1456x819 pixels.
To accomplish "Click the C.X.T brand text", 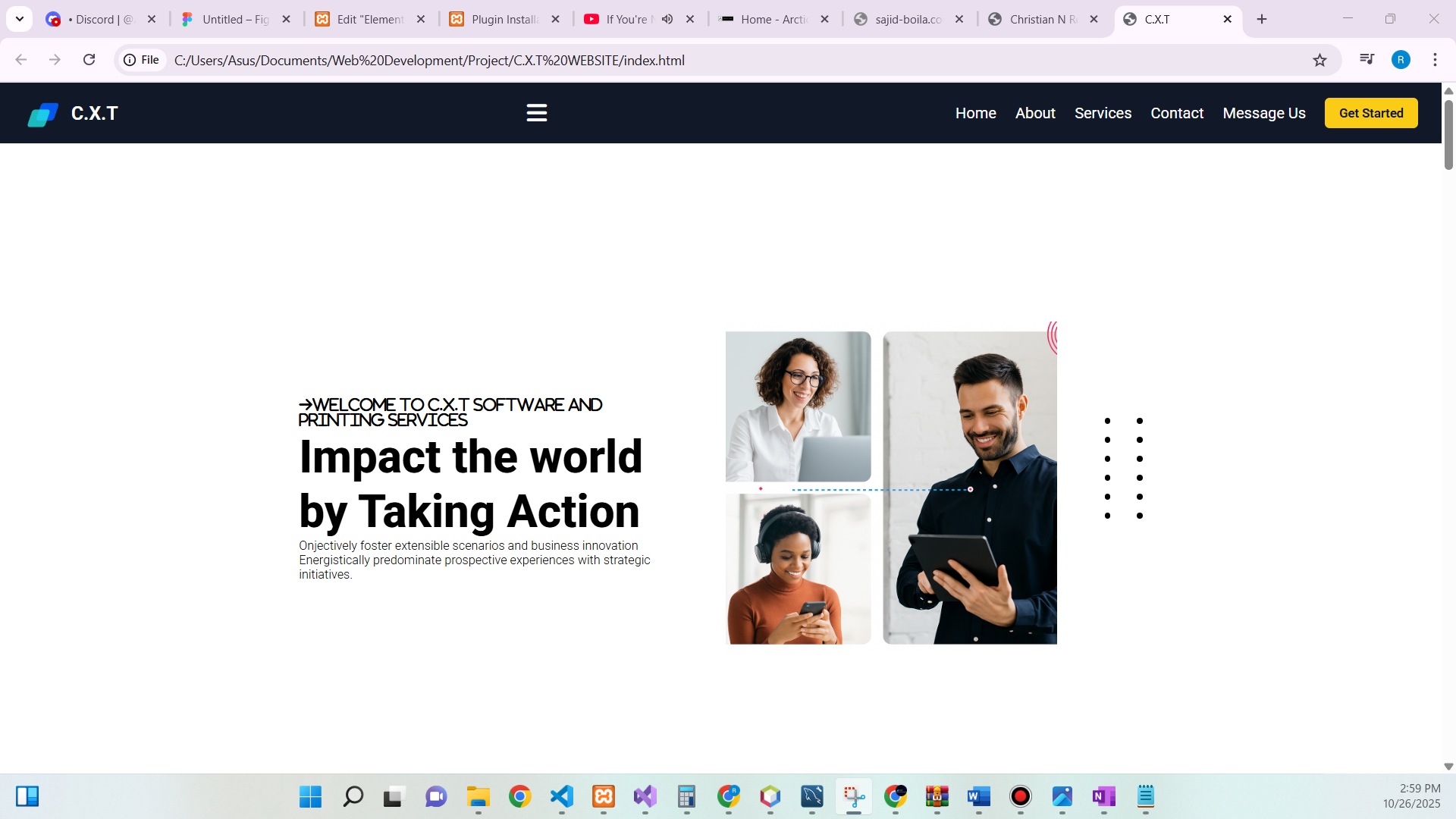I will click(95, 113).
